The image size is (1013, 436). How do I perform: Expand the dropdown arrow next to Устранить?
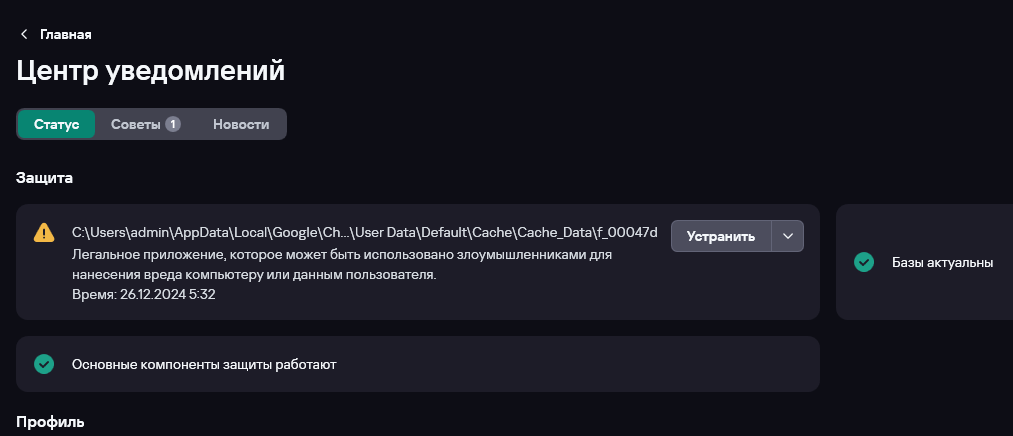click(x=788, y=236)
